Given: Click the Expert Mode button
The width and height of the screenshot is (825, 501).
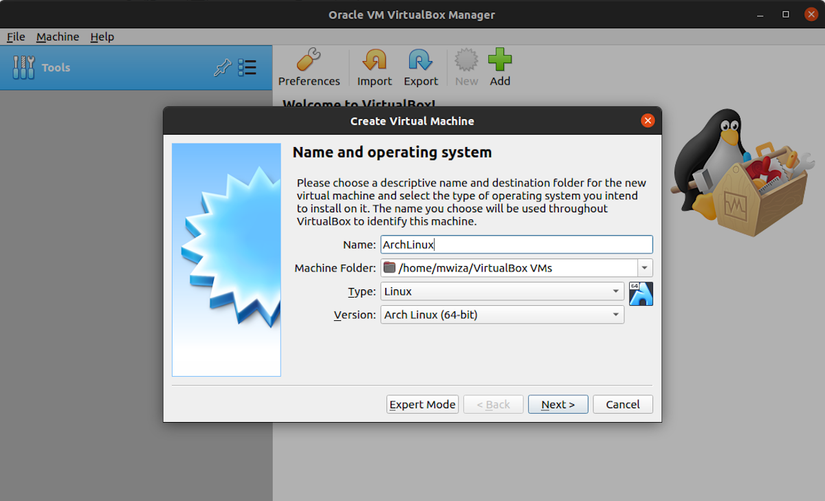Looking at the screenshot, I should coord(422,404).
